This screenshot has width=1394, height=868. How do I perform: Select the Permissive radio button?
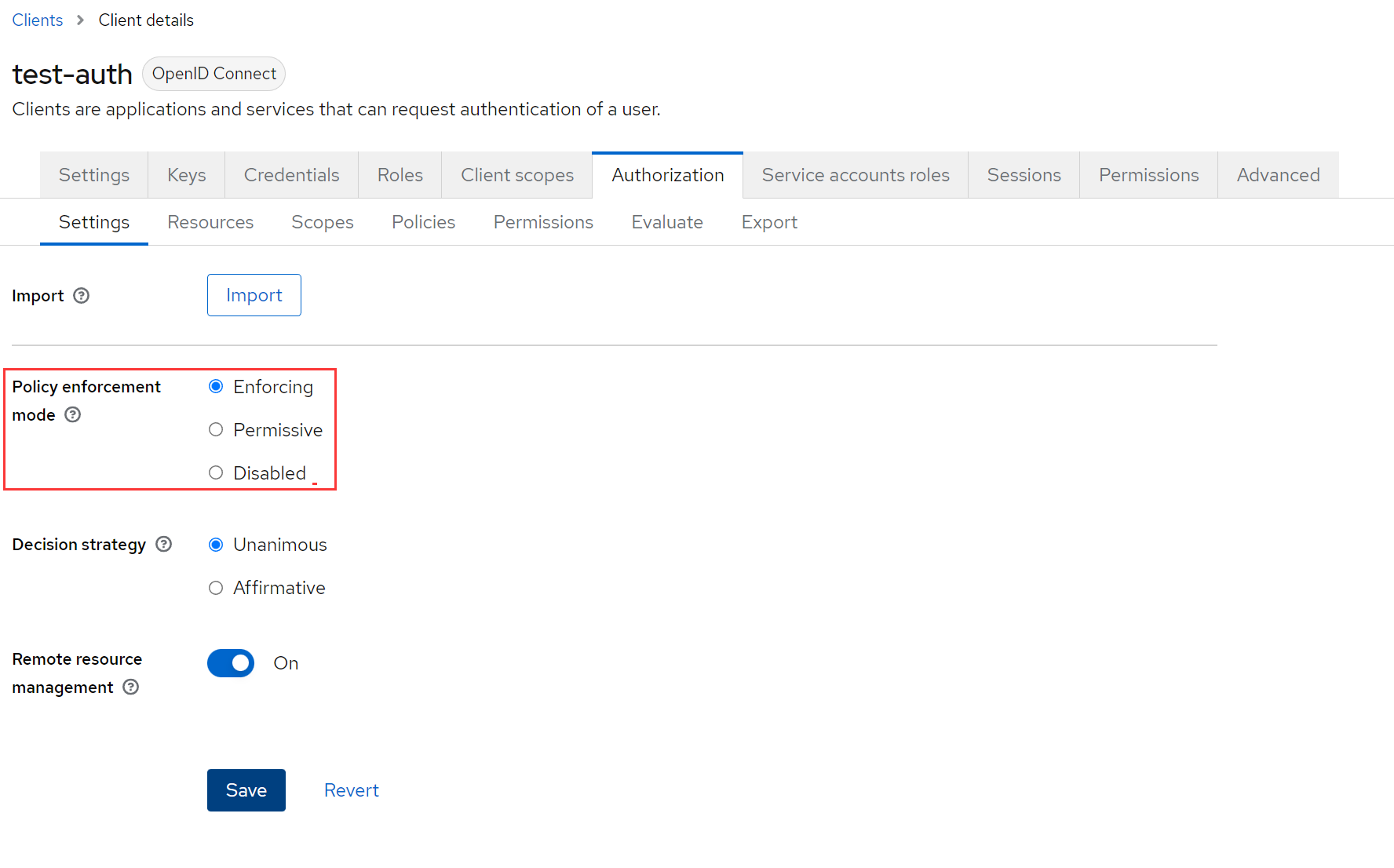216,429
